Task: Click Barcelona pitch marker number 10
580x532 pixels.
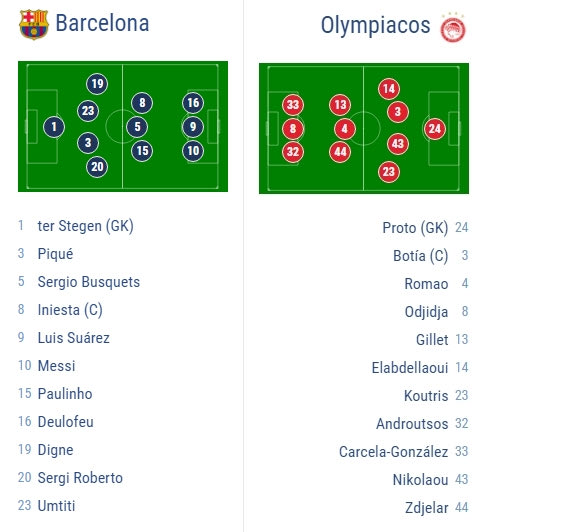Action: 193,151
